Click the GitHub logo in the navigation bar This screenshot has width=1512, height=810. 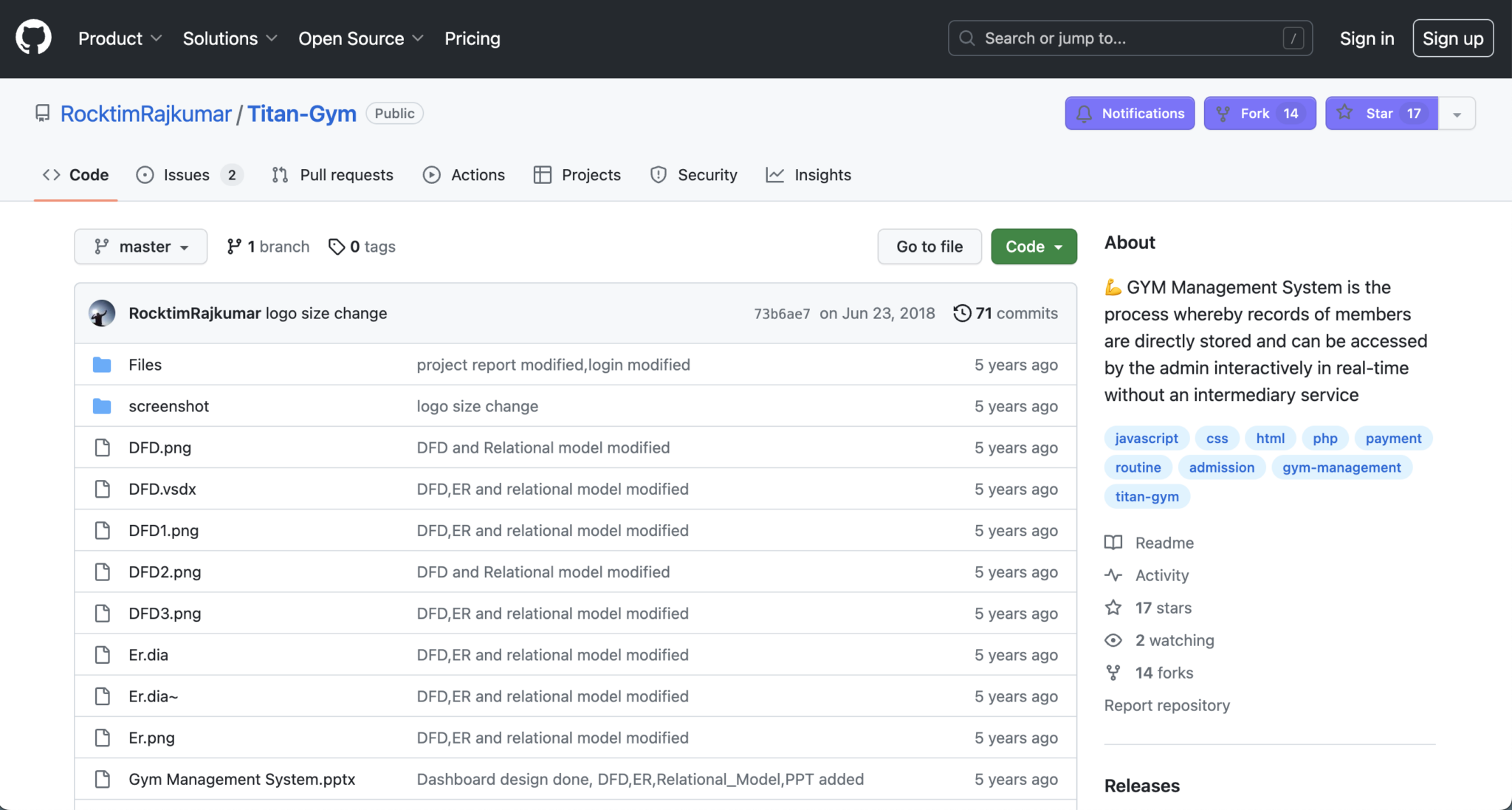click(33, 38)
